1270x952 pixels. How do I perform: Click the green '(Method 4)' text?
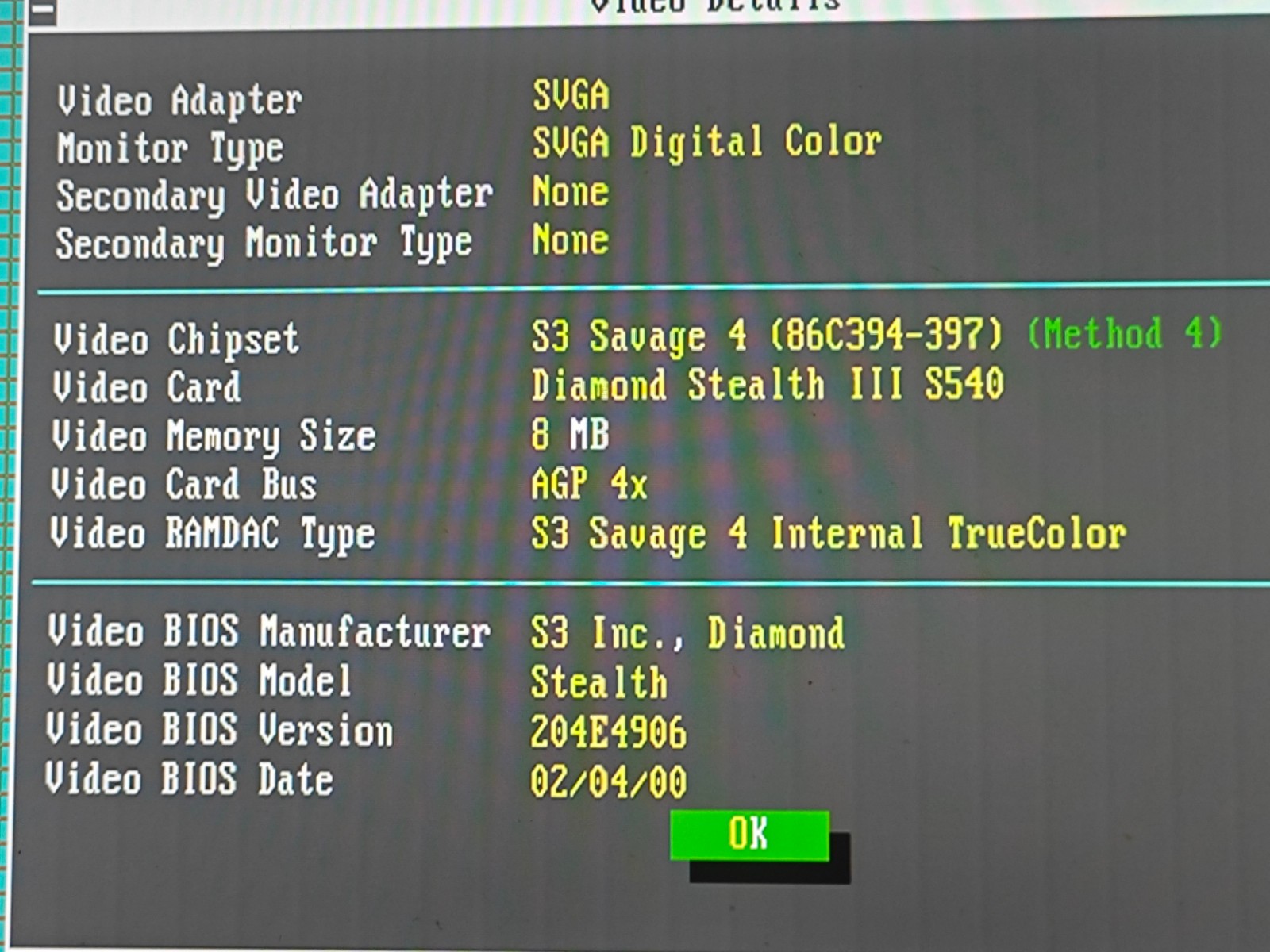[x=1126, y=333]
